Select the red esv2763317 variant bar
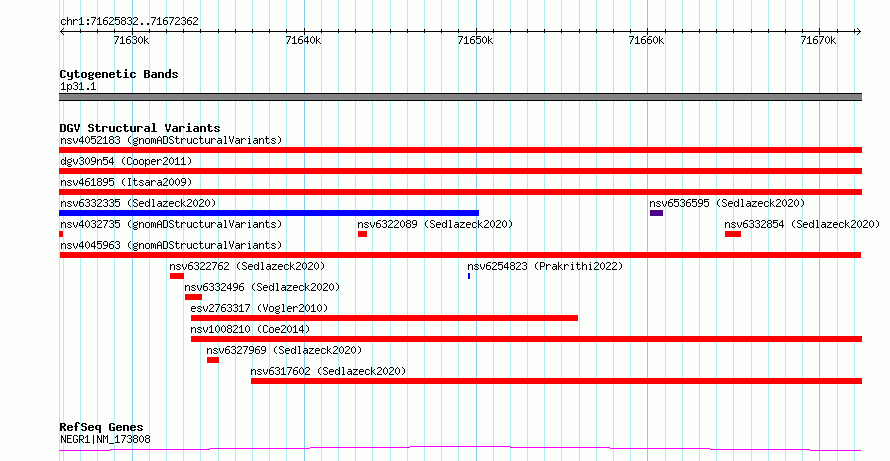This screenshot has width=890, height=461. point(384,318)
